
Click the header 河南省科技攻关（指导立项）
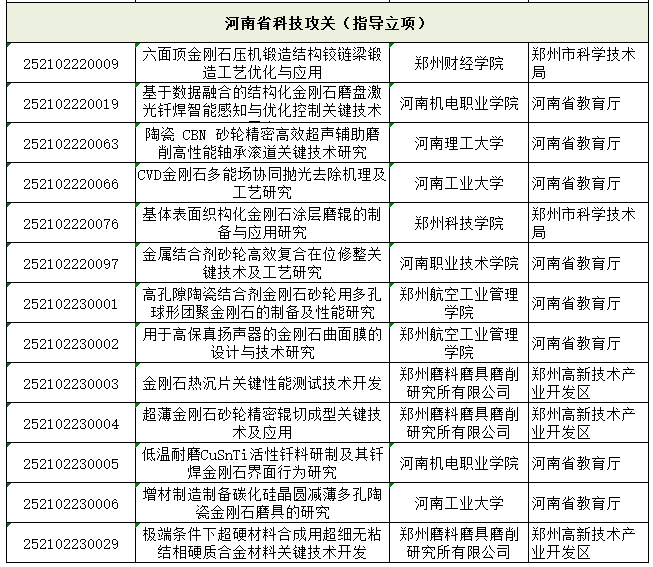click(325, 23)
